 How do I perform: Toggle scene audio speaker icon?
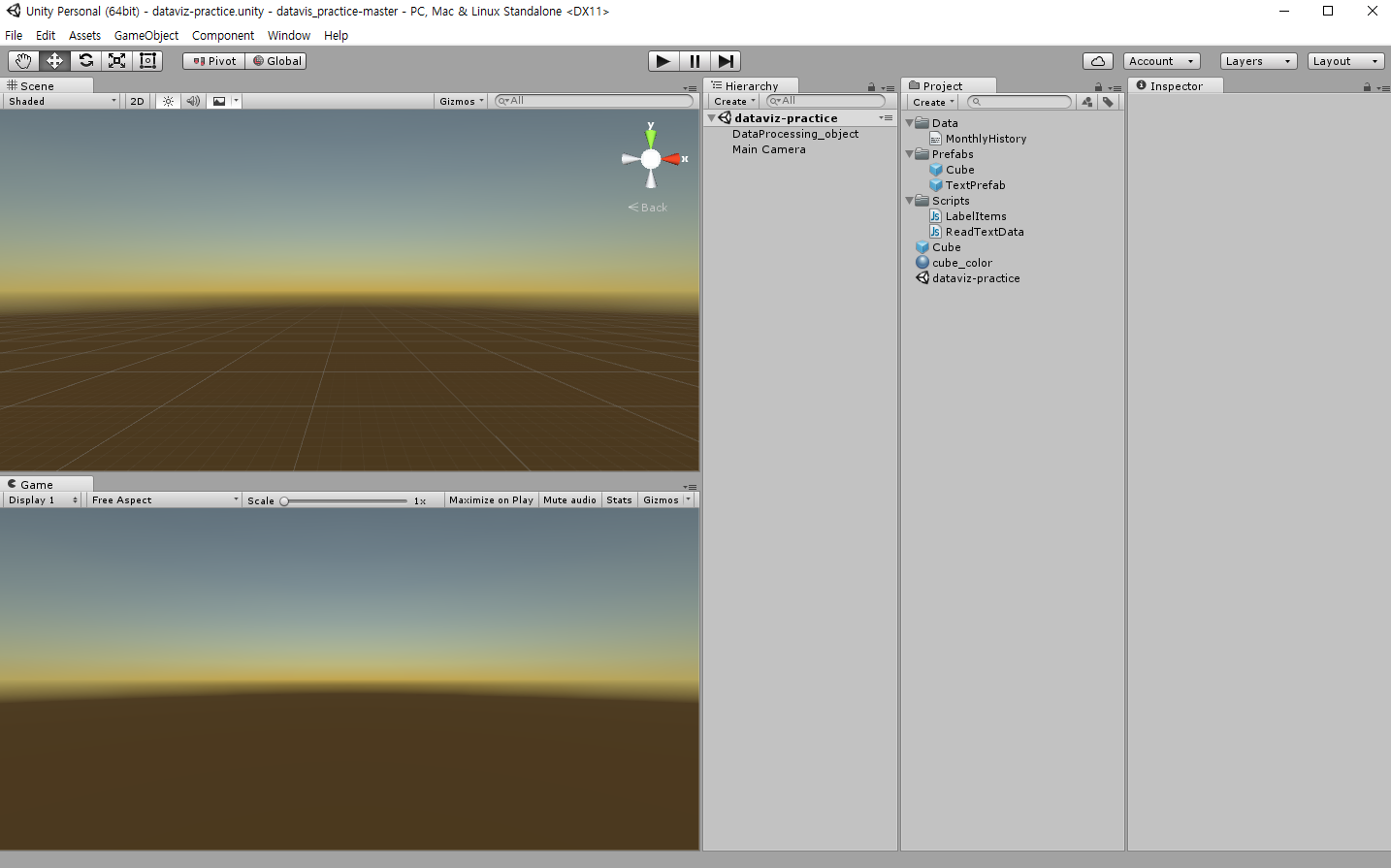click(x=193, y=101)
